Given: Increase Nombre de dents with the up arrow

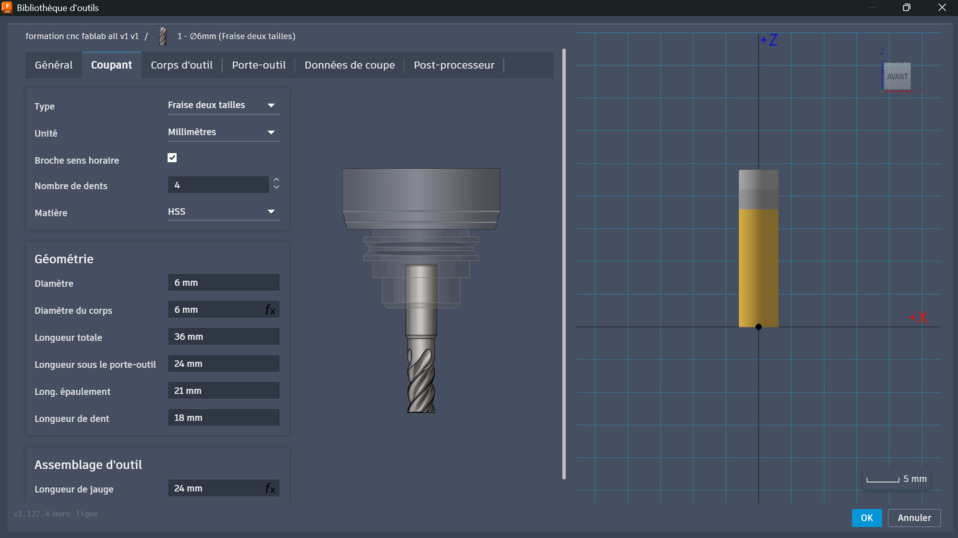Looking at the screenshot, I should point(276,181).
